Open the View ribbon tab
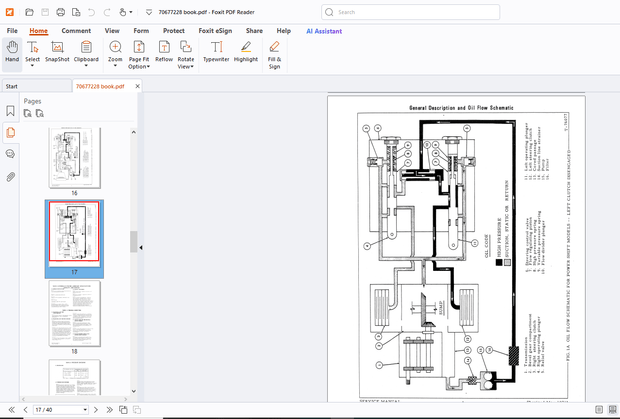Viewport: 620px width, 419px height. click(x=112, y=31)
